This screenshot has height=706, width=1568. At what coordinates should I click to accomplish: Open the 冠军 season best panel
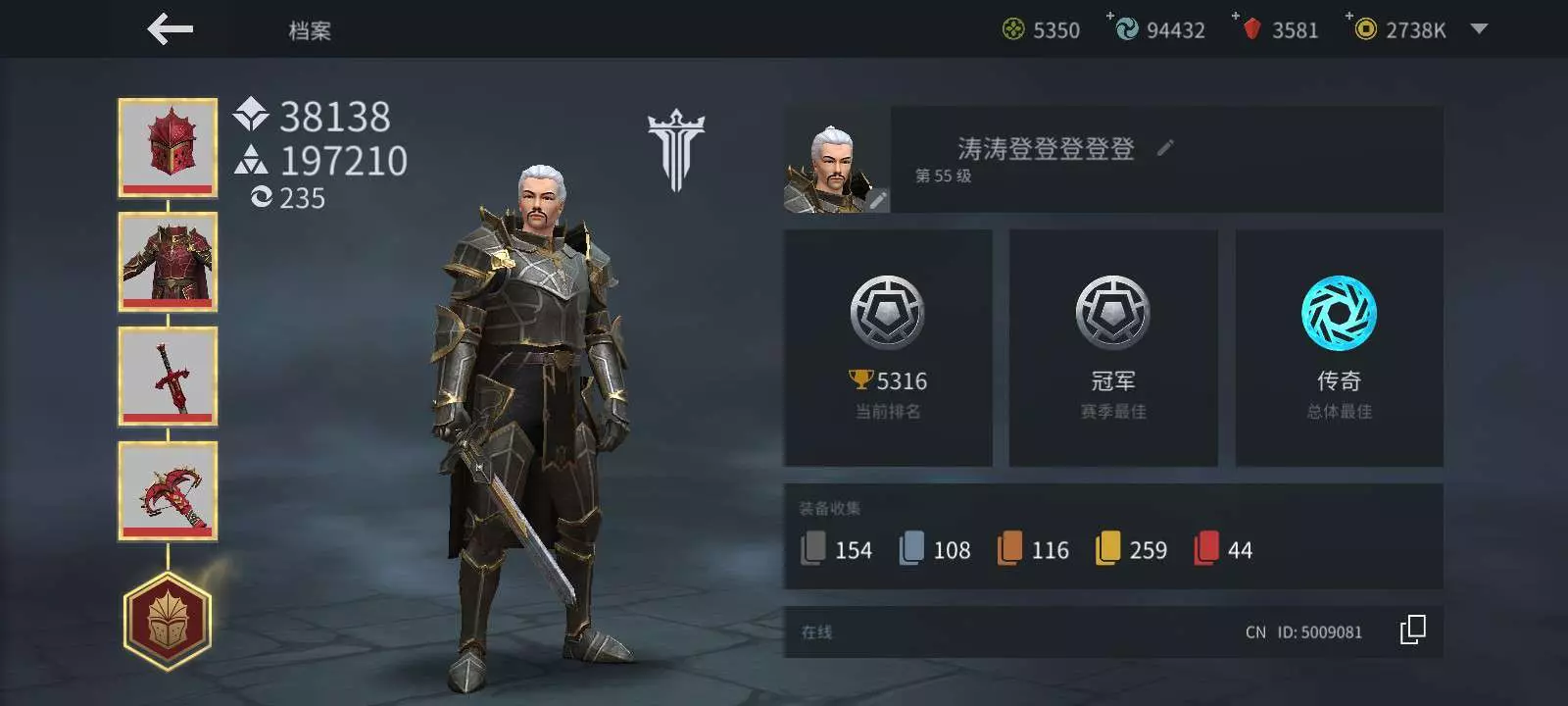pos(1113,348)
